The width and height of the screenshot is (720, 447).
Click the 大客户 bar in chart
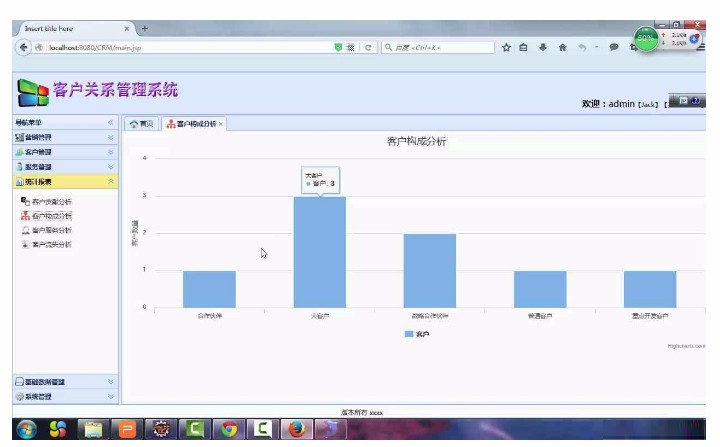click(320, 252)
